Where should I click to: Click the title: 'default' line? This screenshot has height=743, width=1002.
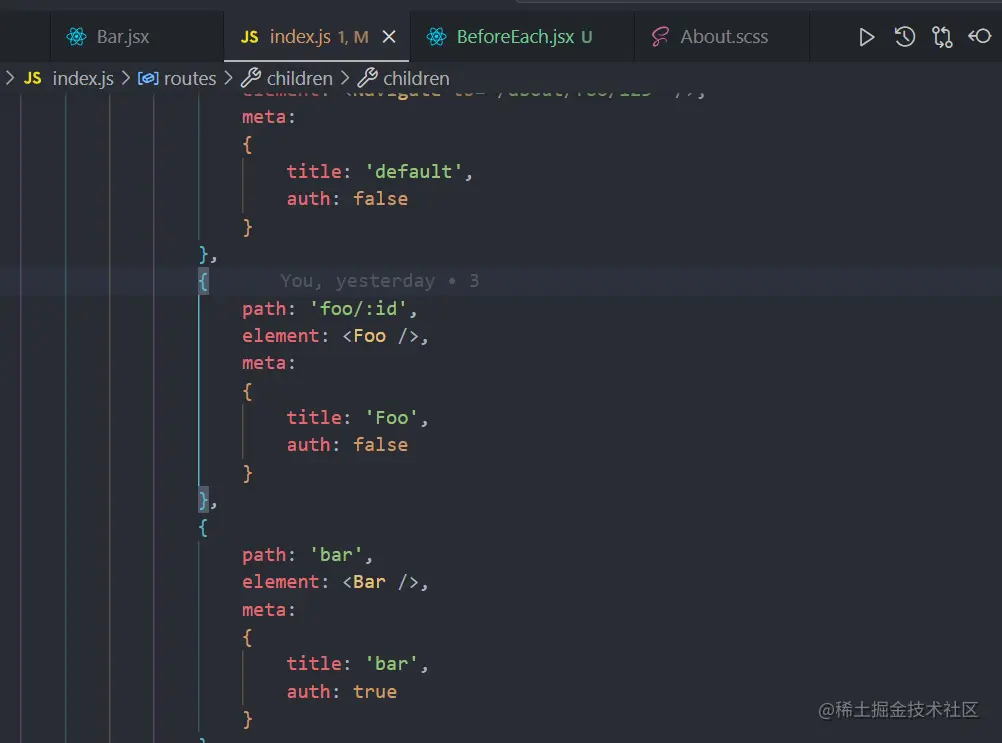click(x=380, y=172)
